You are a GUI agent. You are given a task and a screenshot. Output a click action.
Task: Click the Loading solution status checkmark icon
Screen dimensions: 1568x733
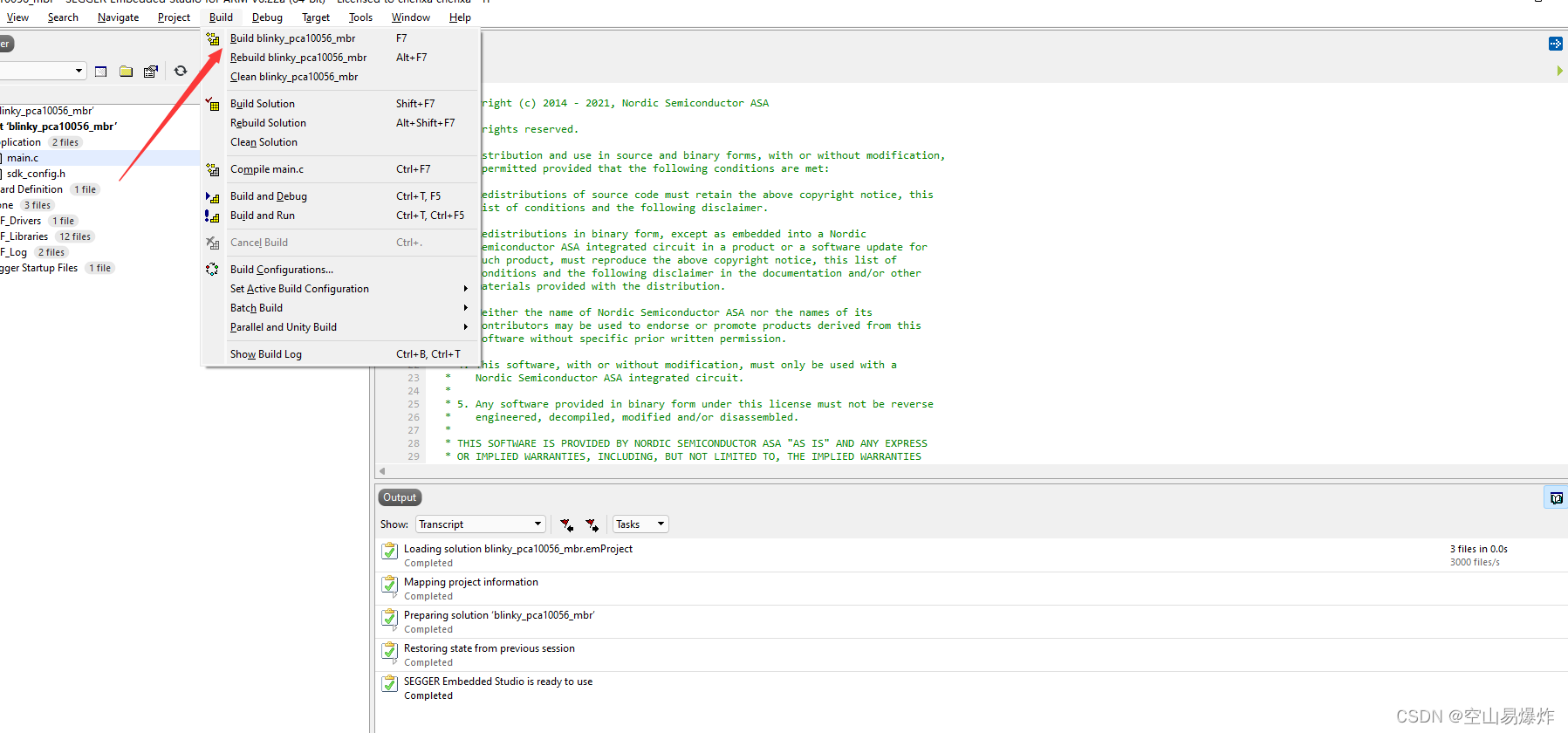point(390,551)
